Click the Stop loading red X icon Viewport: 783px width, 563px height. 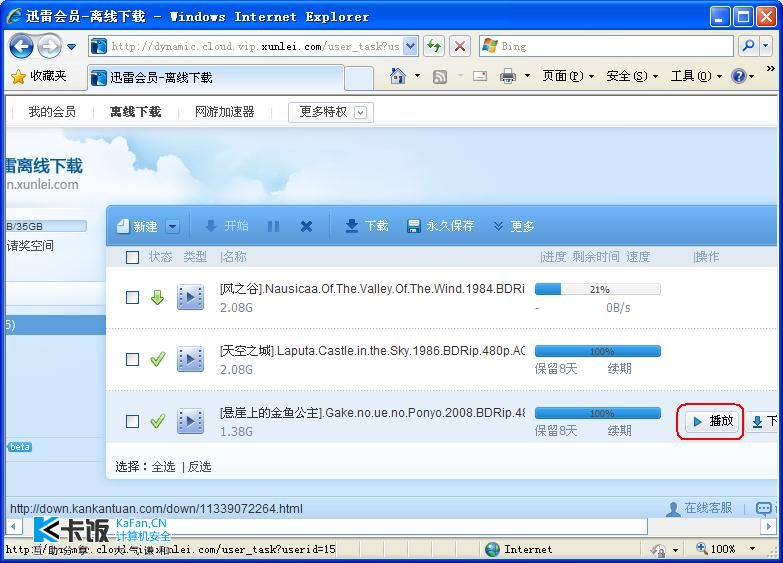pos(460,46)
